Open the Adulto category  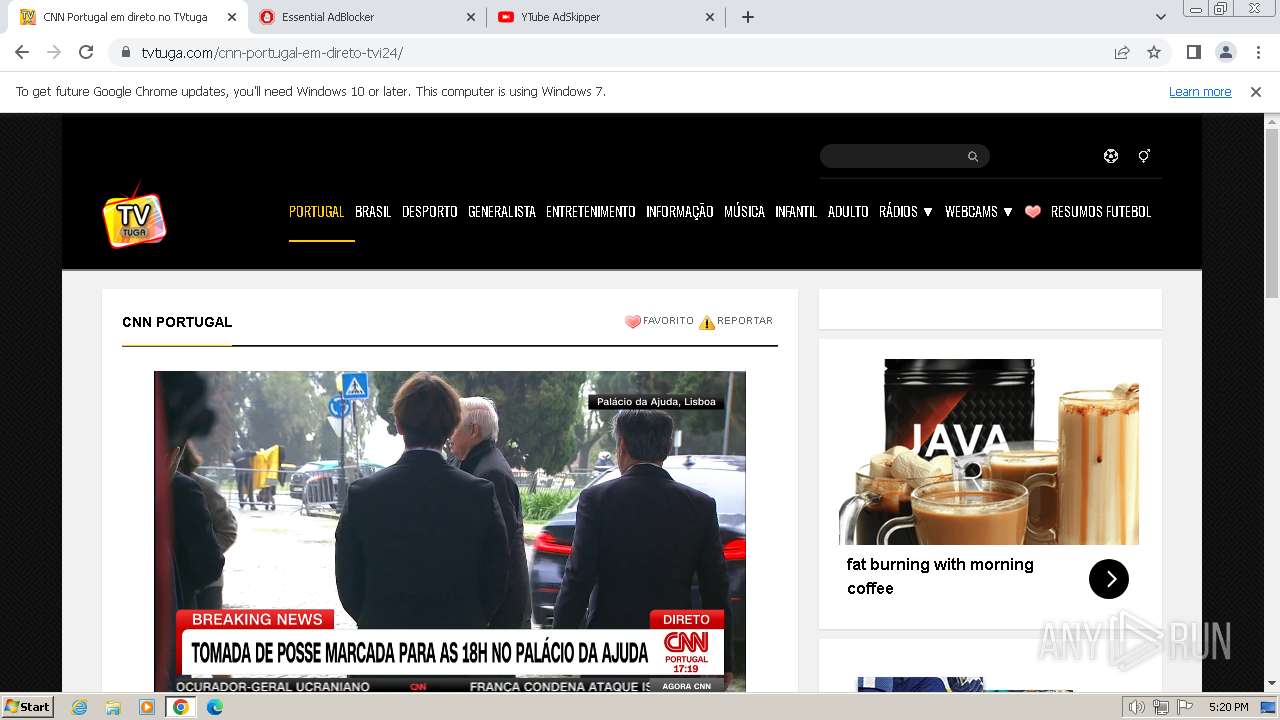click(848, 212)
